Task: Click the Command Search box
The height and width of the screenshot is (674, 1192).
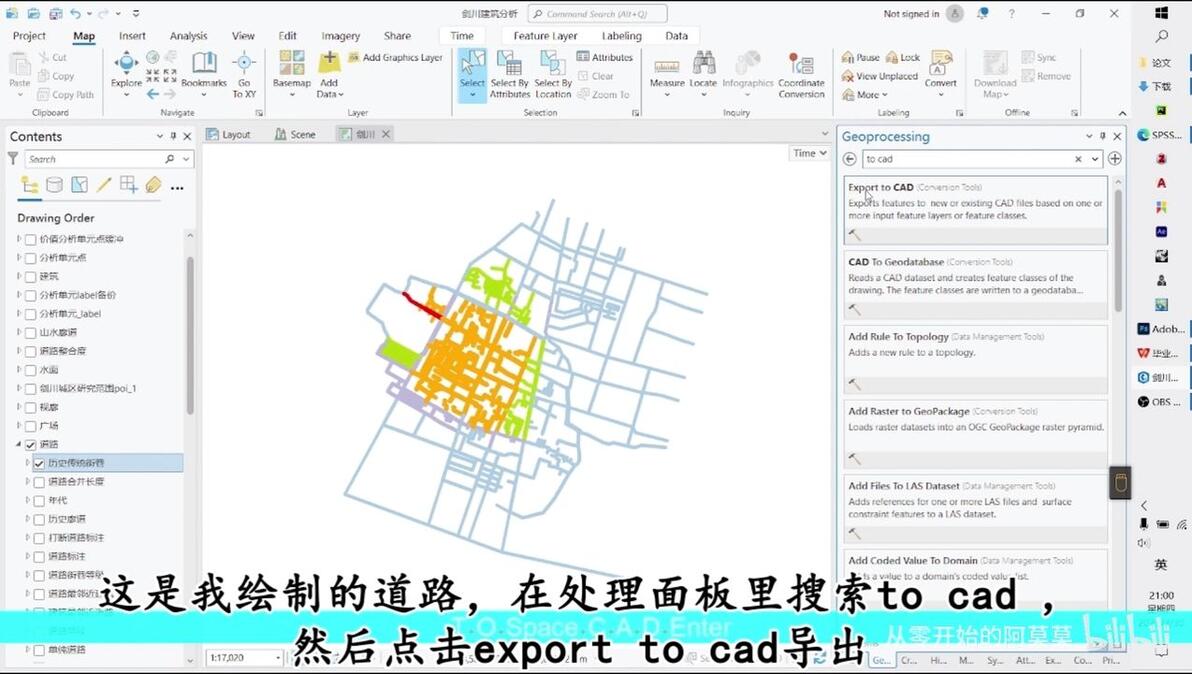Action: [x=598, y=14]
